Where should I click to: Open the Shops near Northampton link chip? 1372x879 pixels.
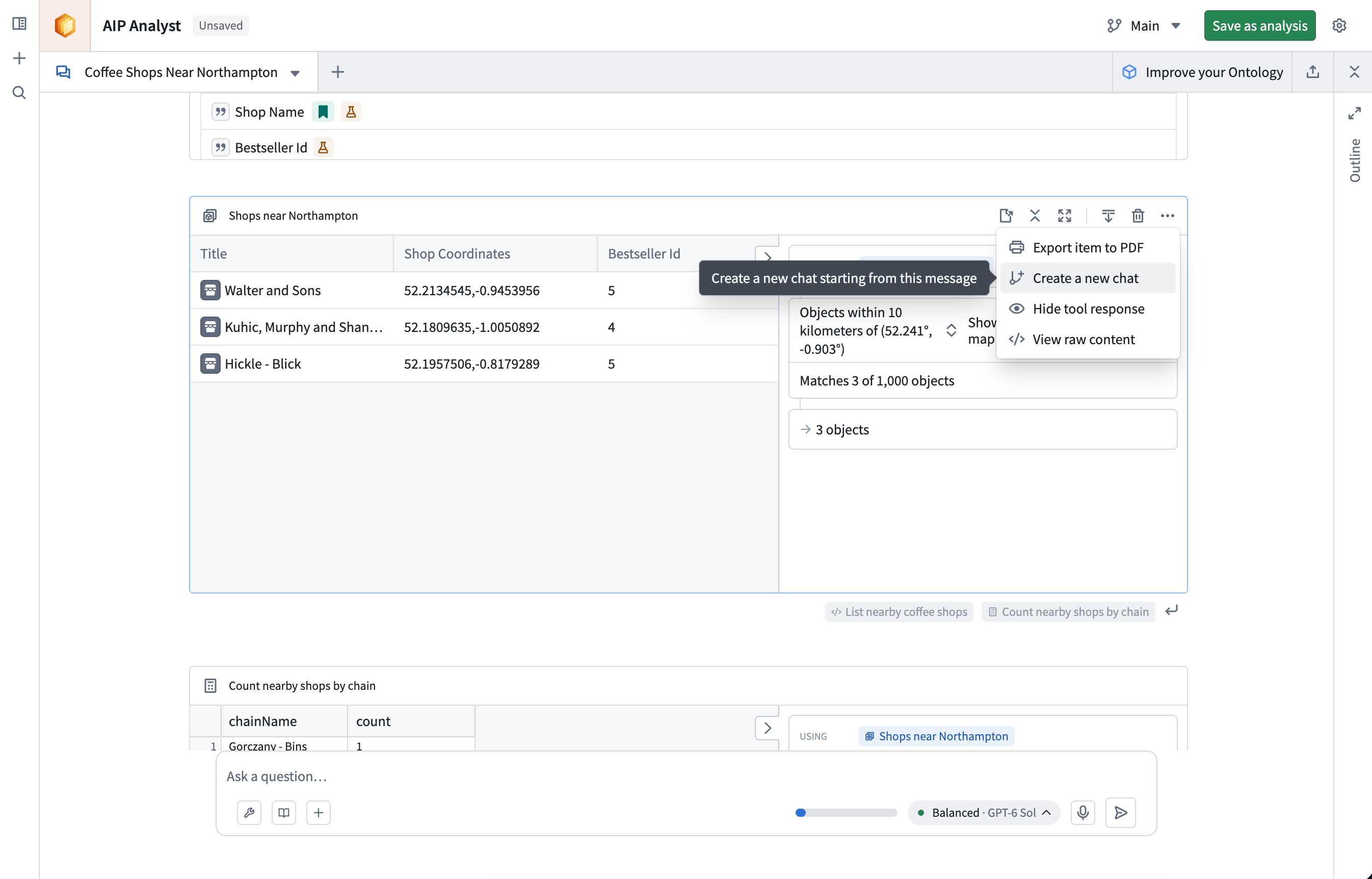937,736
